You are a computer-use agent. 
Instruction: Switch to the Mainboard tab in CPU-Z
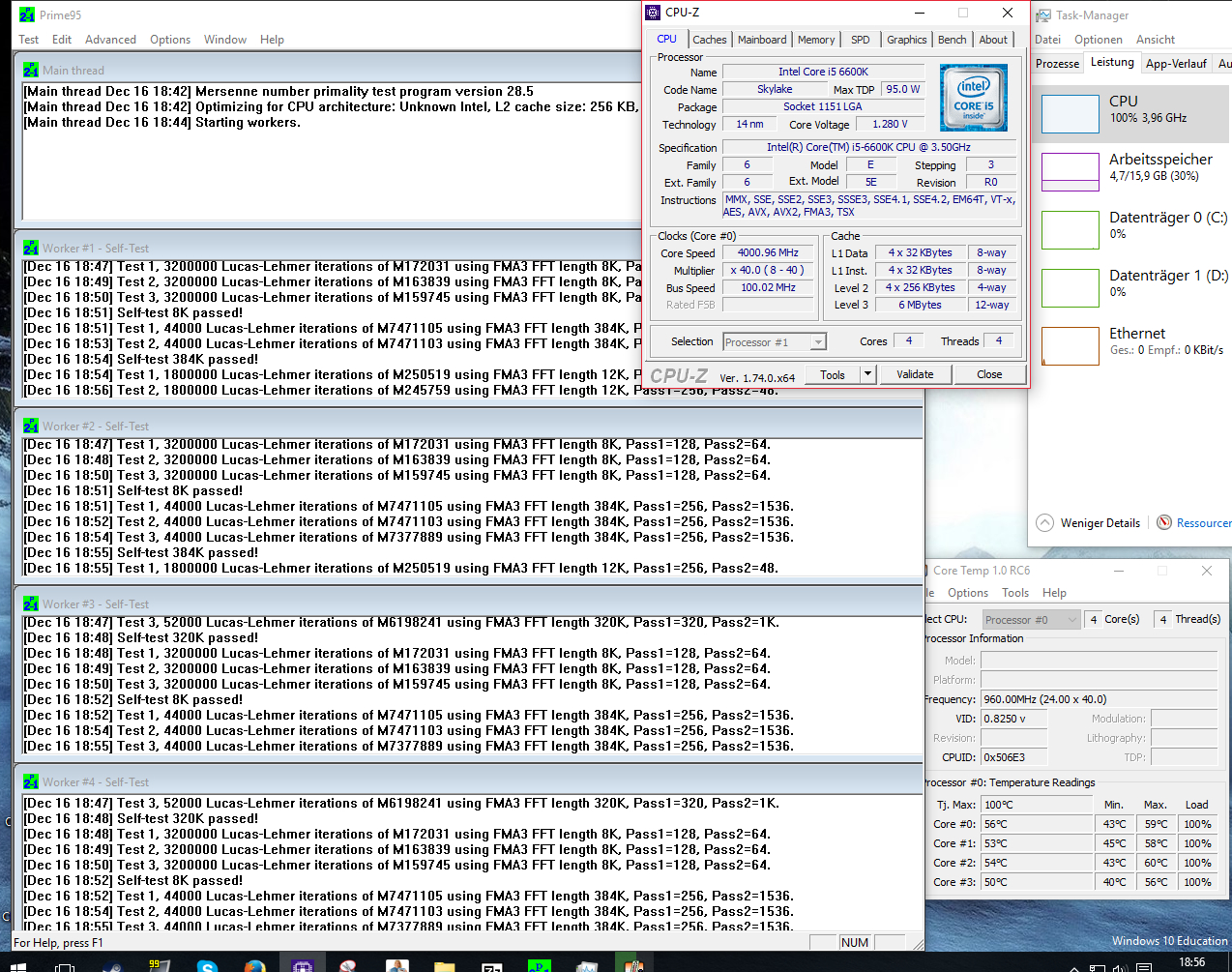coord(762,40)
